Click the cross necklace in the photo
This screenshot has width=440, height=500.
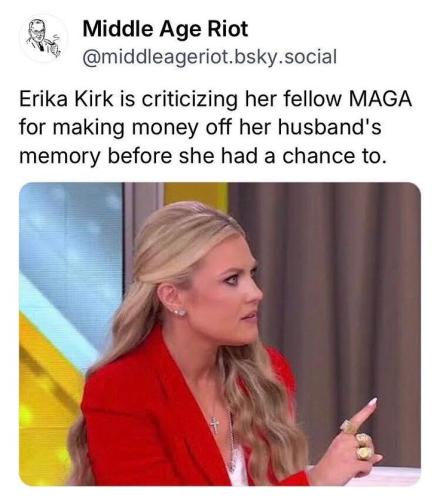215,424
